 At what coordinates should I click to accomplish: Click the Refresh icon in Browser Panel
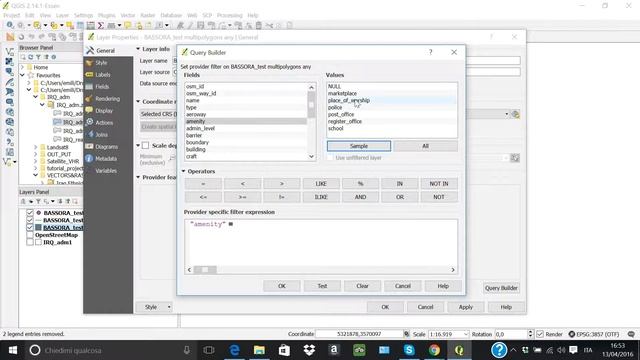point(31,57)
